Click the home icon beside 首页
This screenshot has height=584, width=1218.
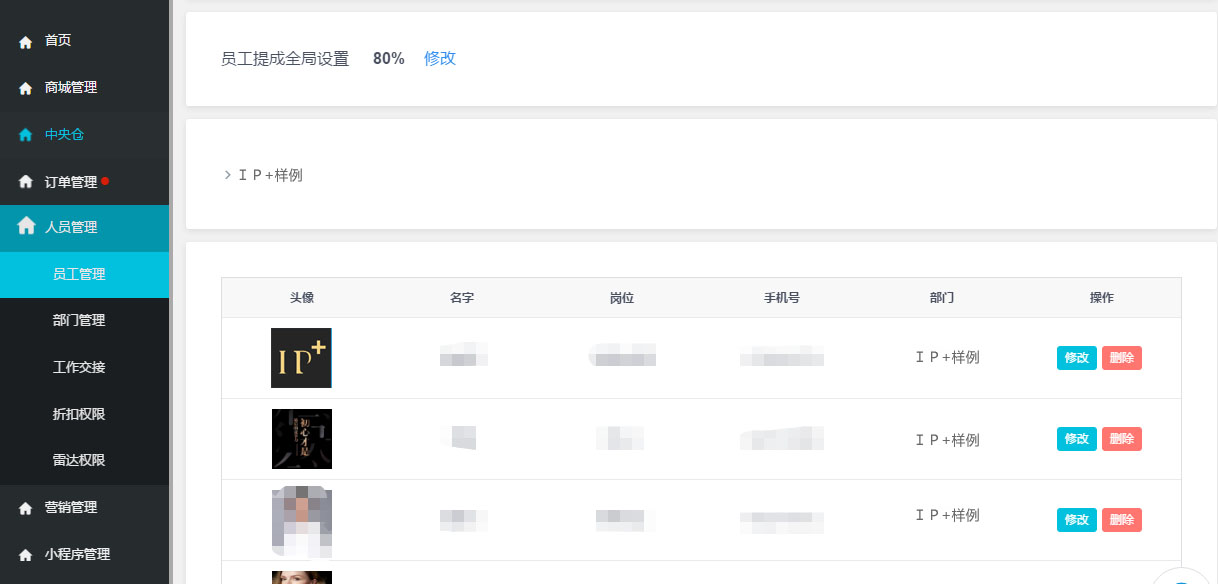pyautogui.click(x=26, y=42)
